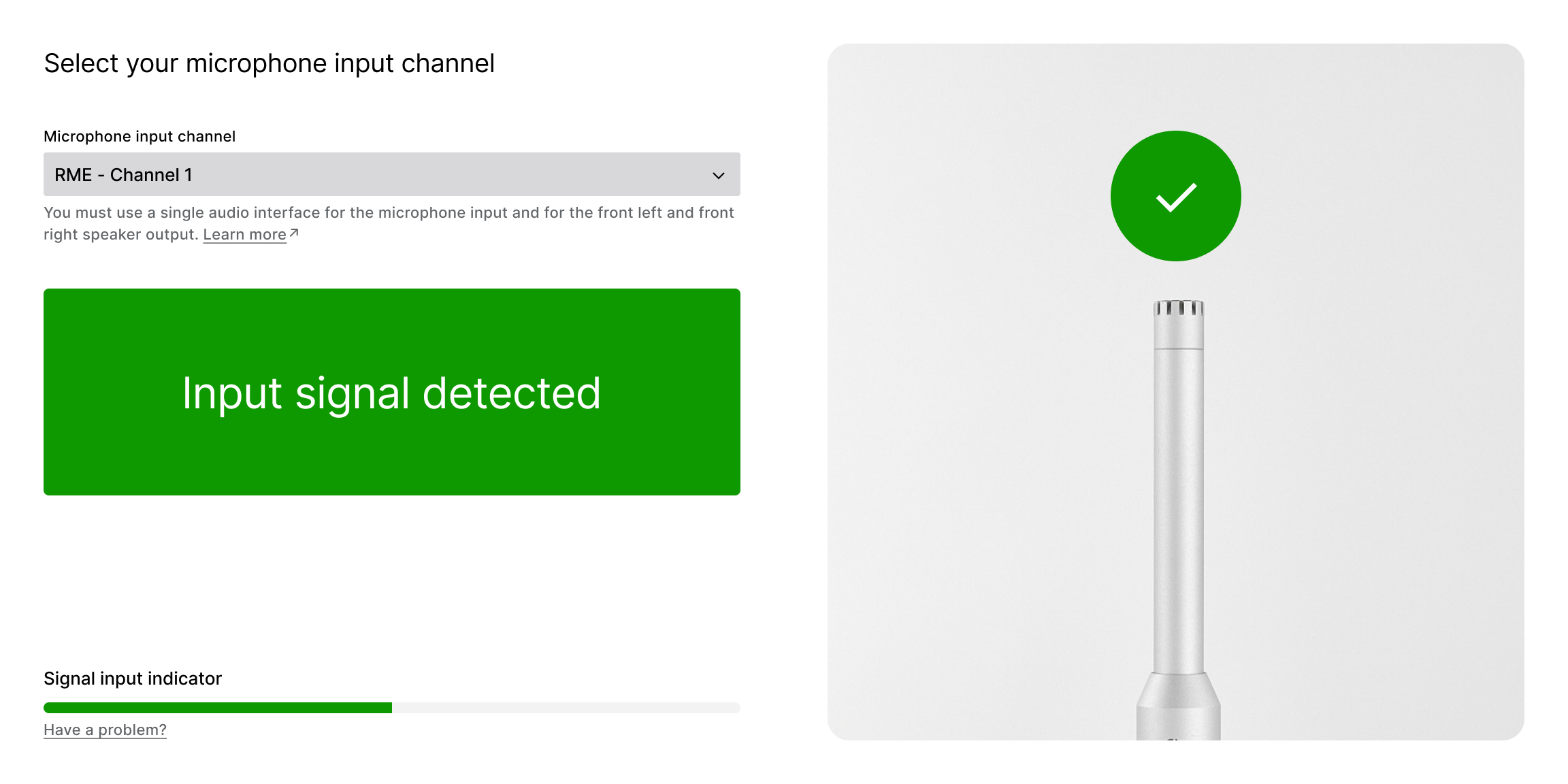This screenshot has width=1568, height=784.
Task: Click the microphone's wider base section
Action: click(x=1178, y=708)
